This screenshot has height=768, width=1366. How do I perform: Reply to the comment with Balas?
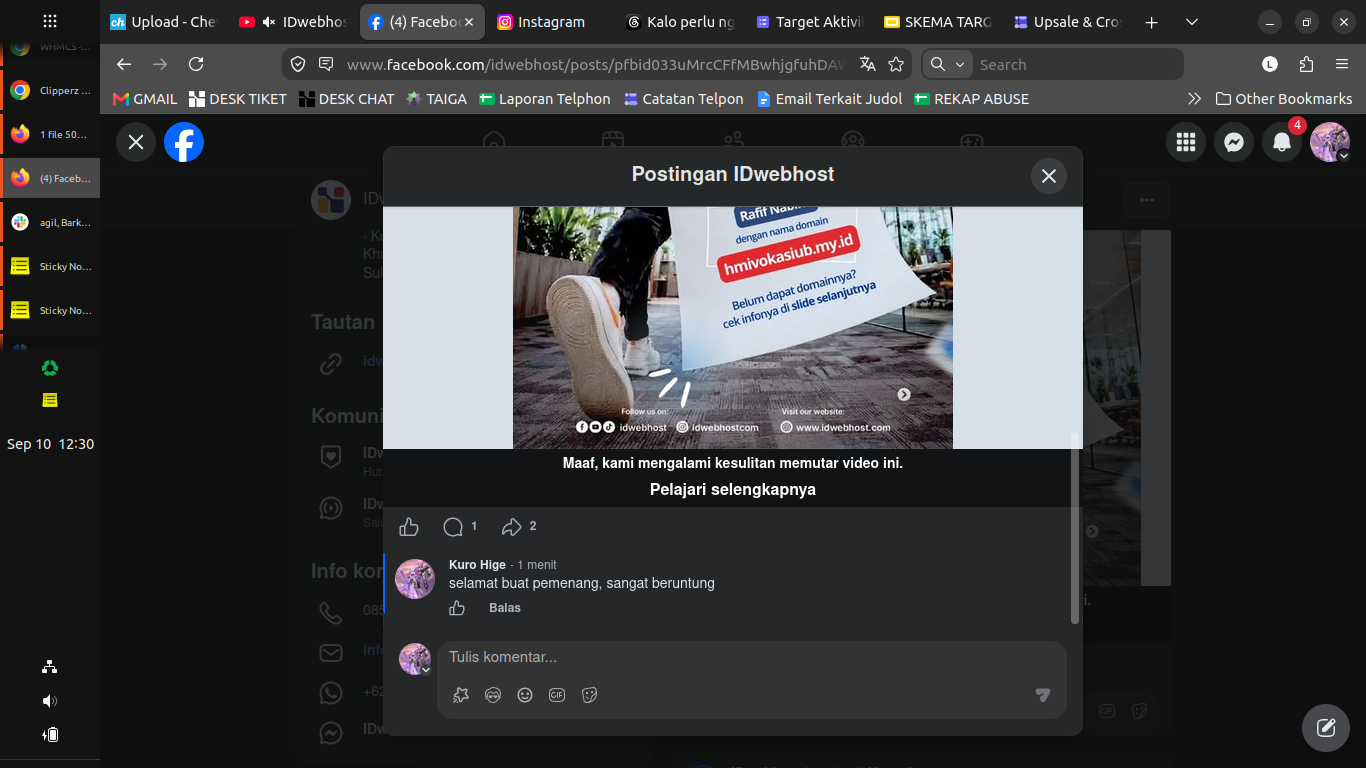pos(505,608)
